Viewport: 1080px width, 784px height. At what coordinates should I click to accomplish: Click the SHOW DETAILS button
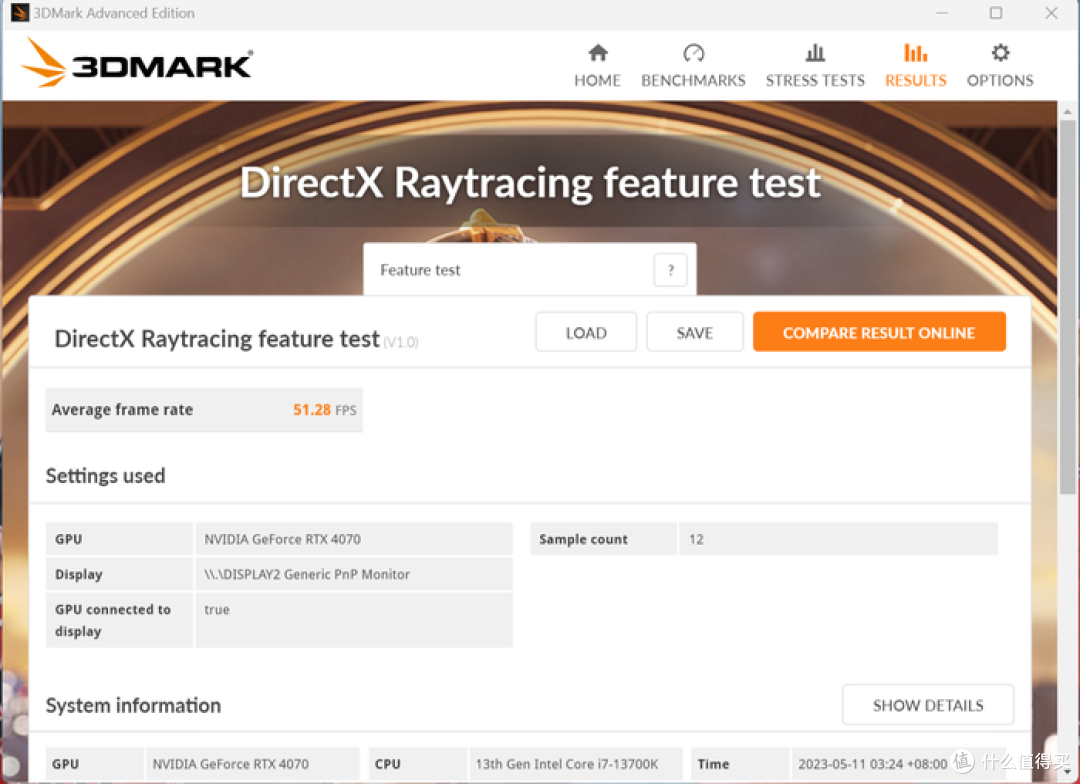[928, 705]
